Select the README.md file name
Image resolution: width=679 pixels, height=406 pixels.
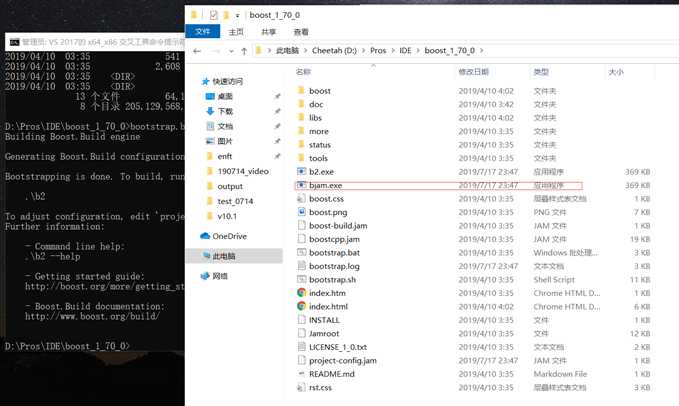click(x=332, y=374)
